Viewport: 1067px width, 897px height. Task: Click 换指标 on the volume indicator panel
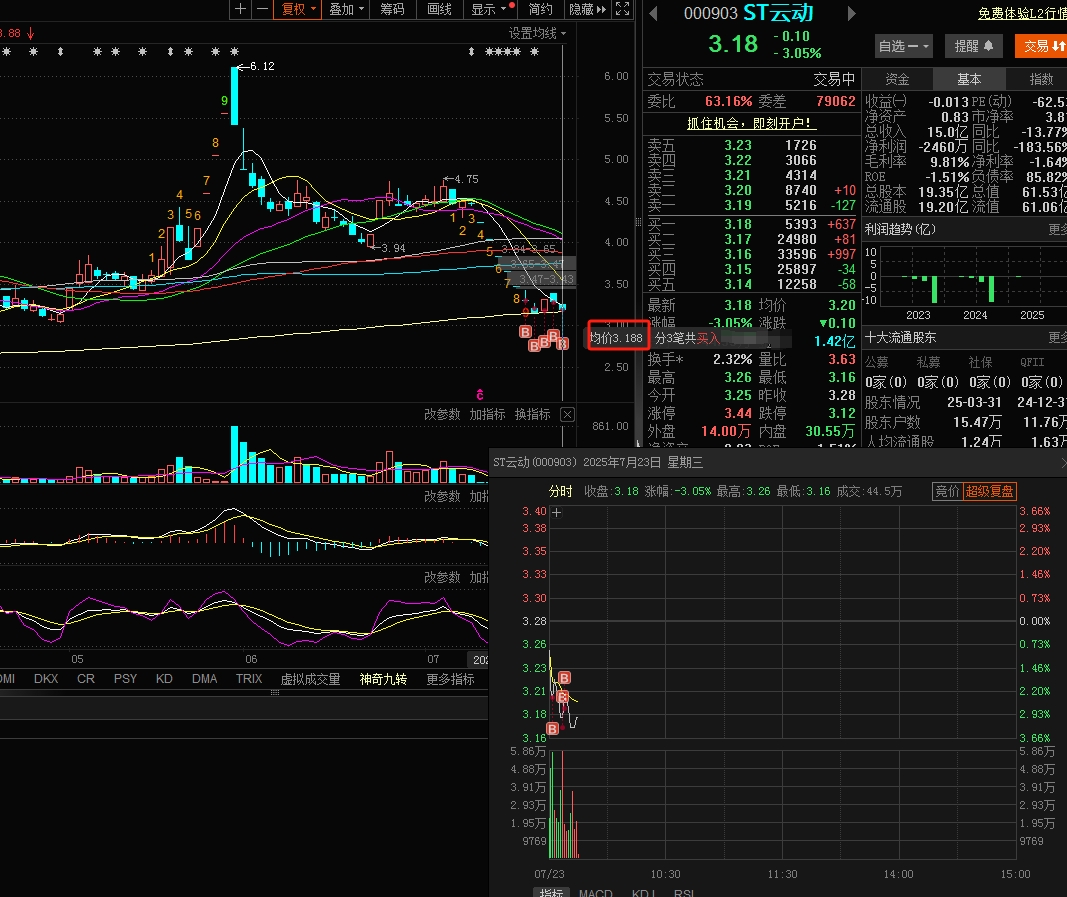[532, 414]
